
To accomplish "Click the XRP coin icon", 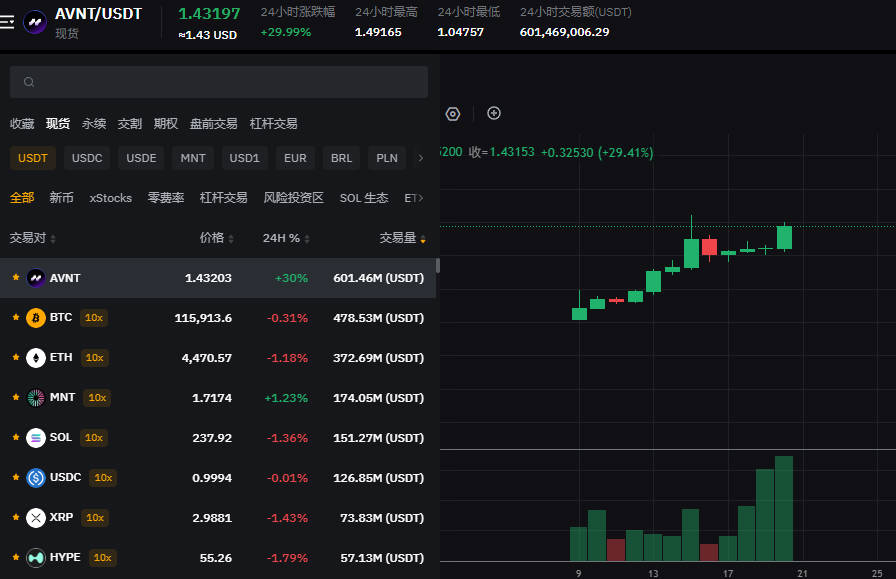I will pyautogui.click(x=36, y=518).
